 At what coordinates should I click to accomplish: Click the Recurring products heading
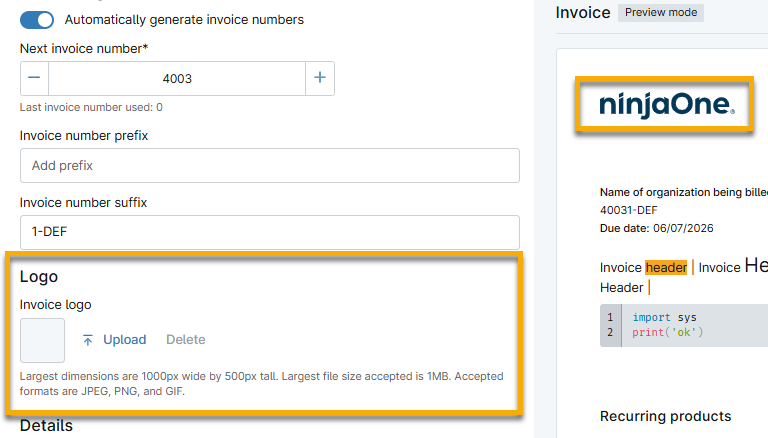(x=665, y=416)
